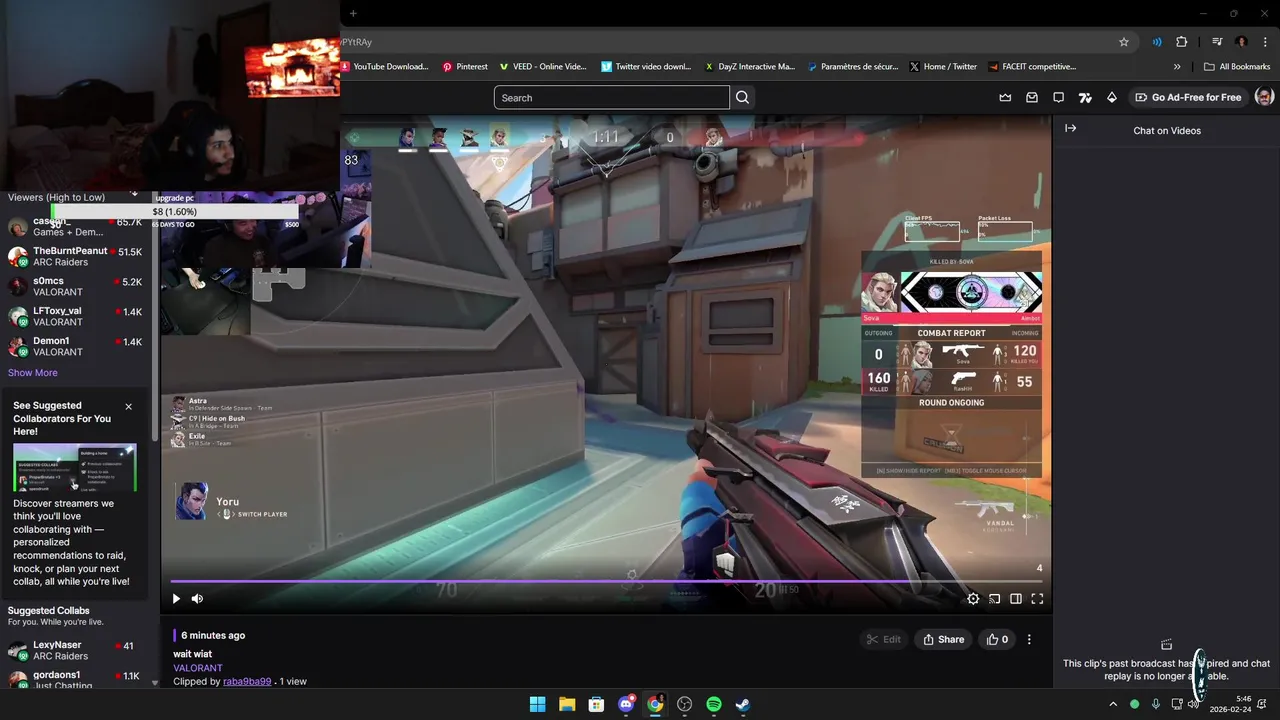Image resolution: width=1280 pixels, height=720 pixels.
Task: Select s0mcs channel in sidebar
Action: tap(76, 286)
